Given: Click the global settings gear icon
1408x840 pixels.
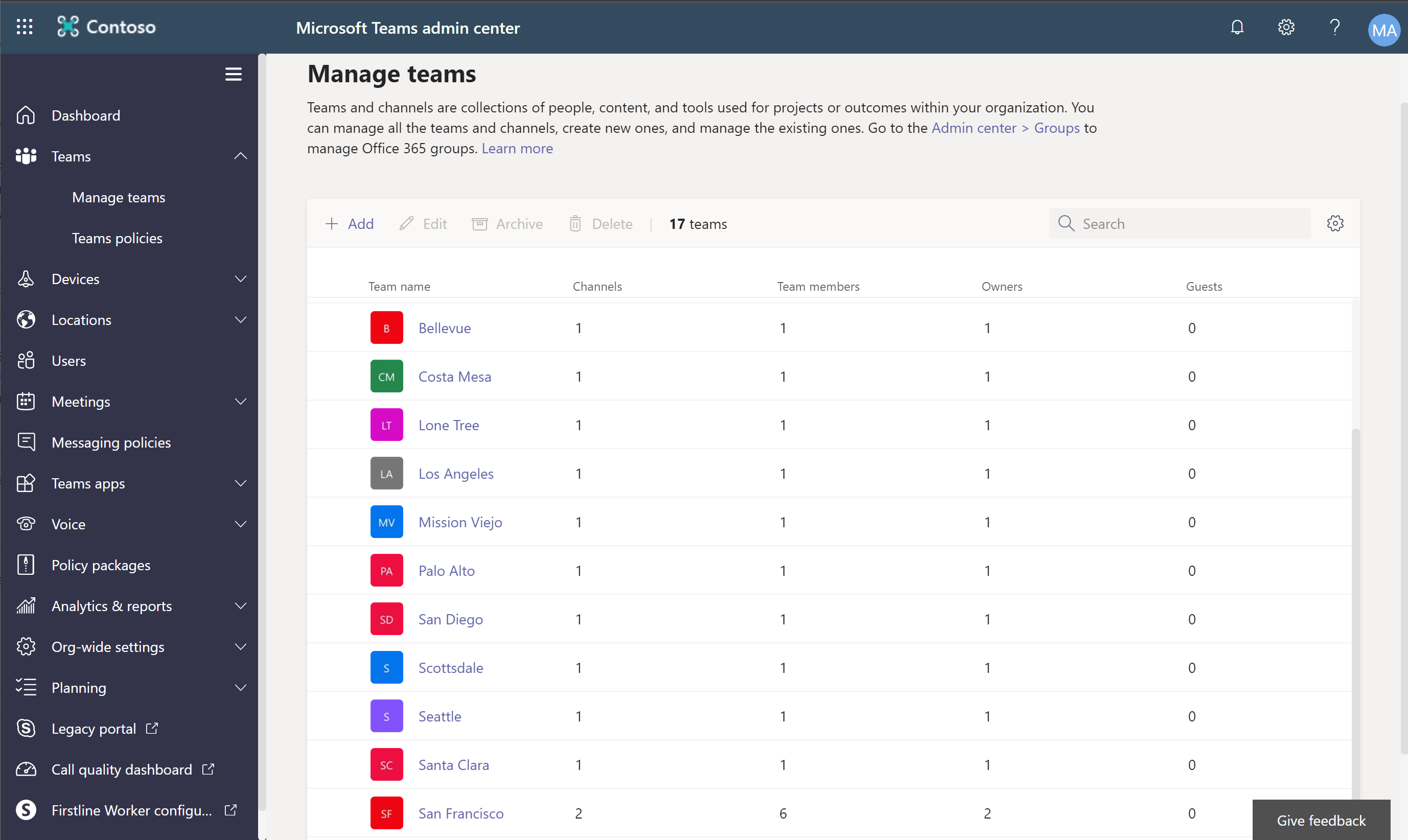Looking at the screenshot, I should (x=1284, y=27).
